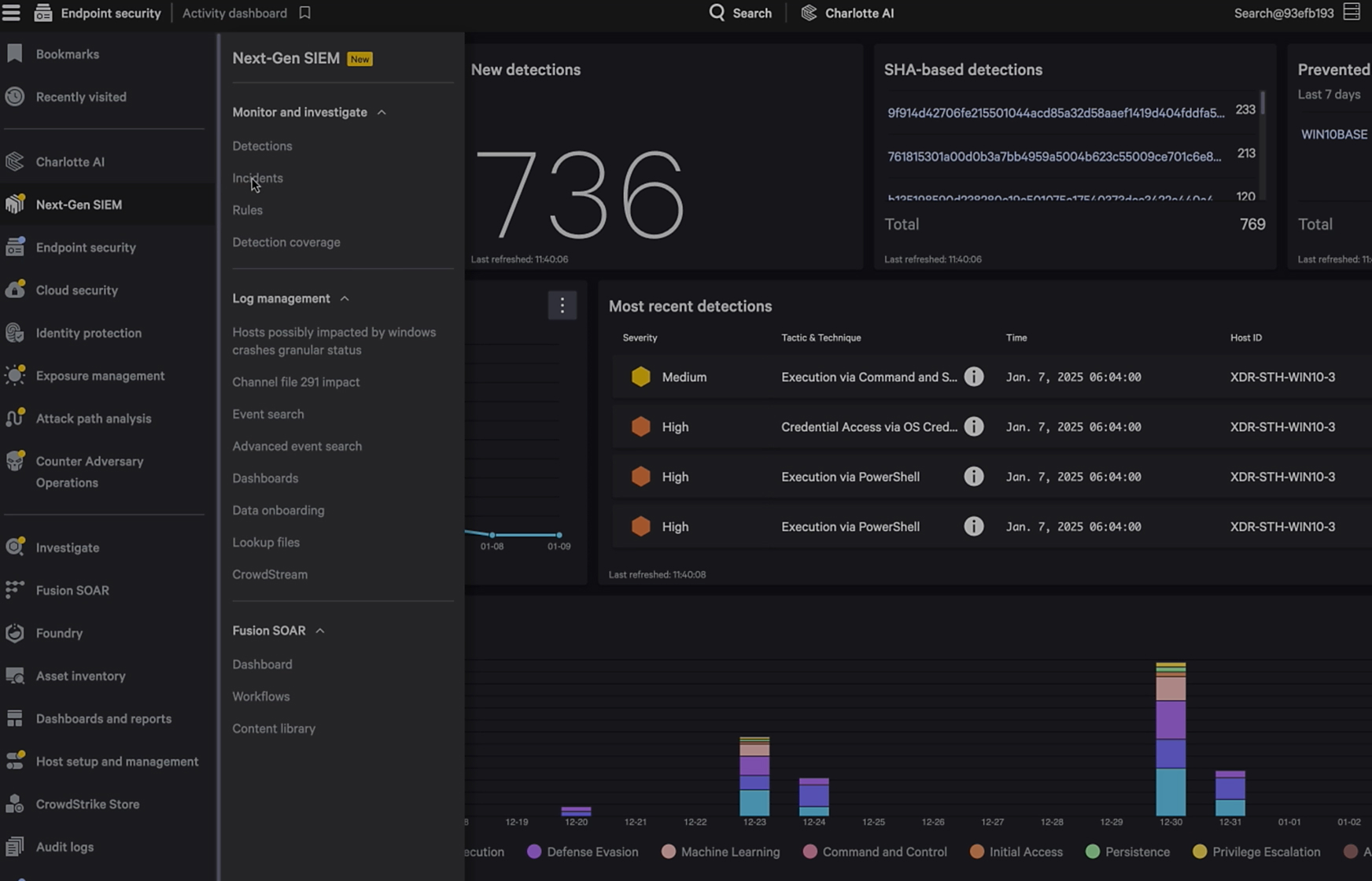
Task: Collapse the Fusion SOAR submenu section
Action: (x=320, y=631)
